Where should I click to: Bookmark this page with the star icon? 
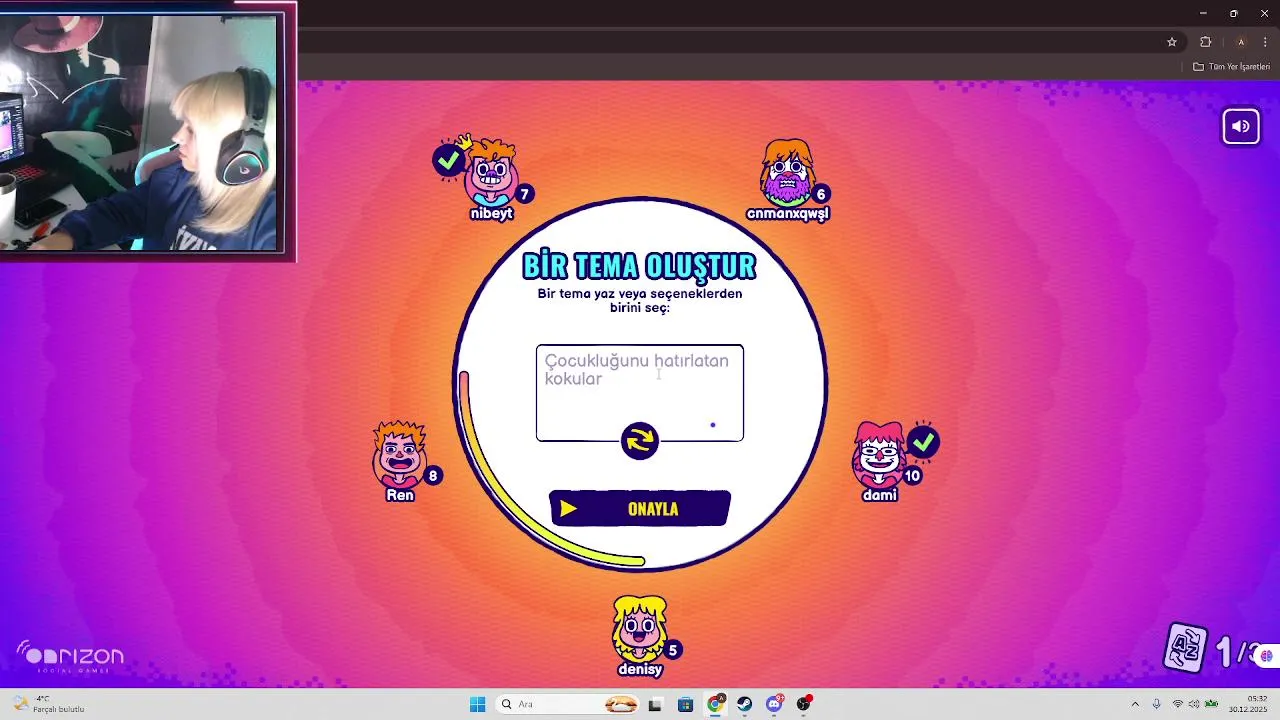1172,42
